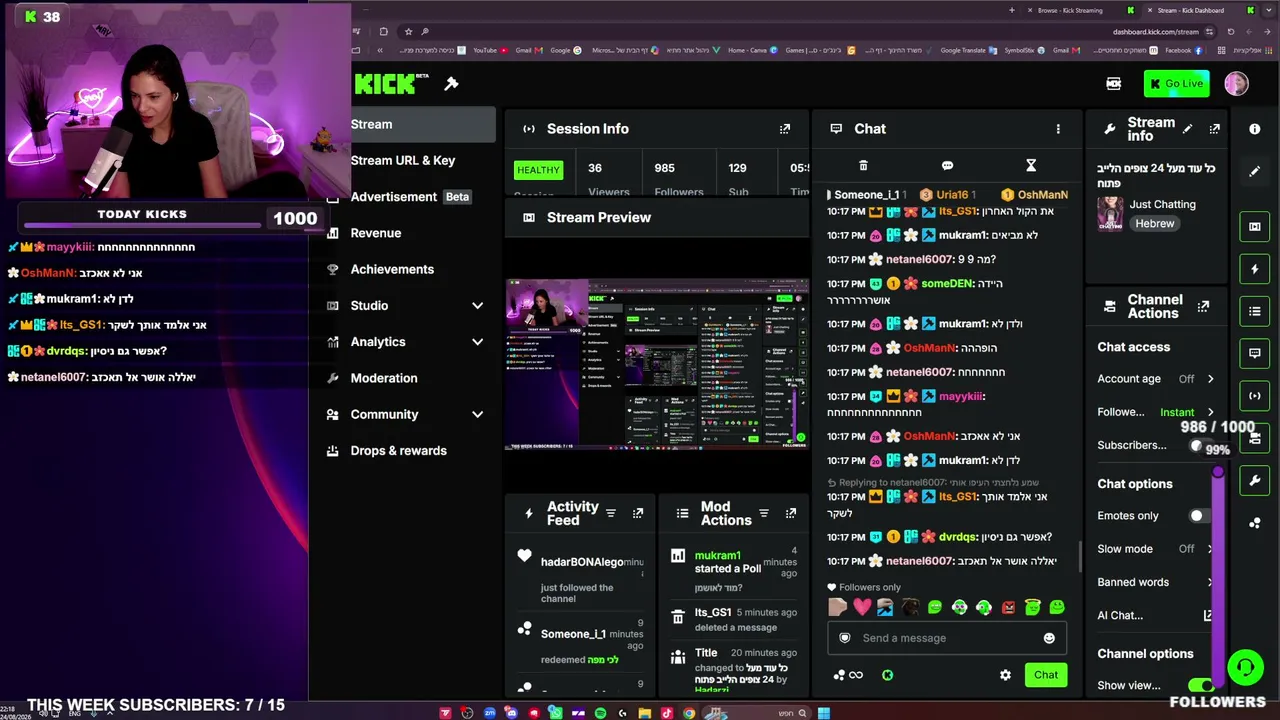The height and width of the screenshot is (720, 1280).
Task: Click the Send a message input field
Action: pyautogui.click(x=947, y=638)
